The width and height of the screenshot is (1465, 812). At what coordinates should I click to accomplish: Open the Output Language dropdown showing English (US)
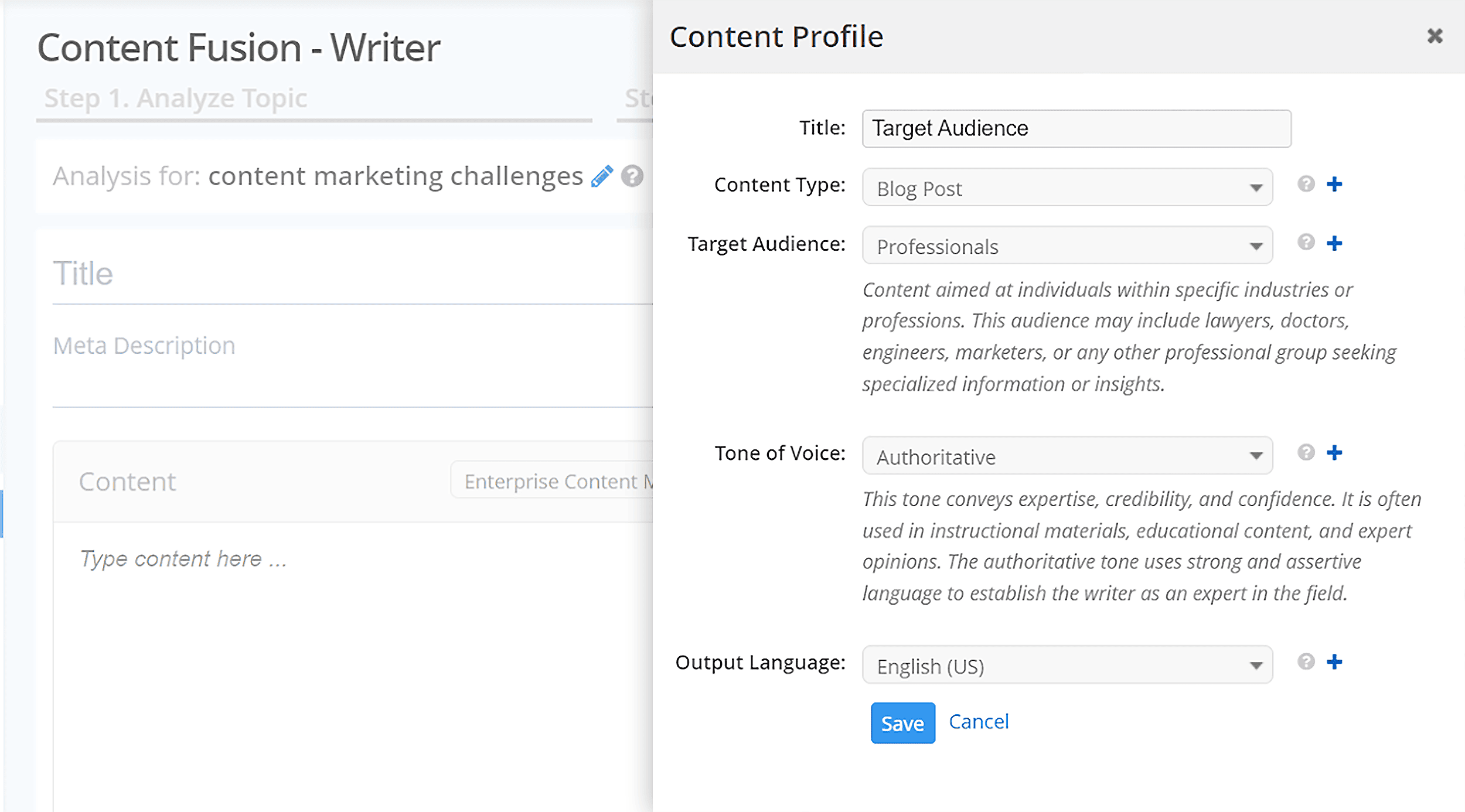(1067, 665)
